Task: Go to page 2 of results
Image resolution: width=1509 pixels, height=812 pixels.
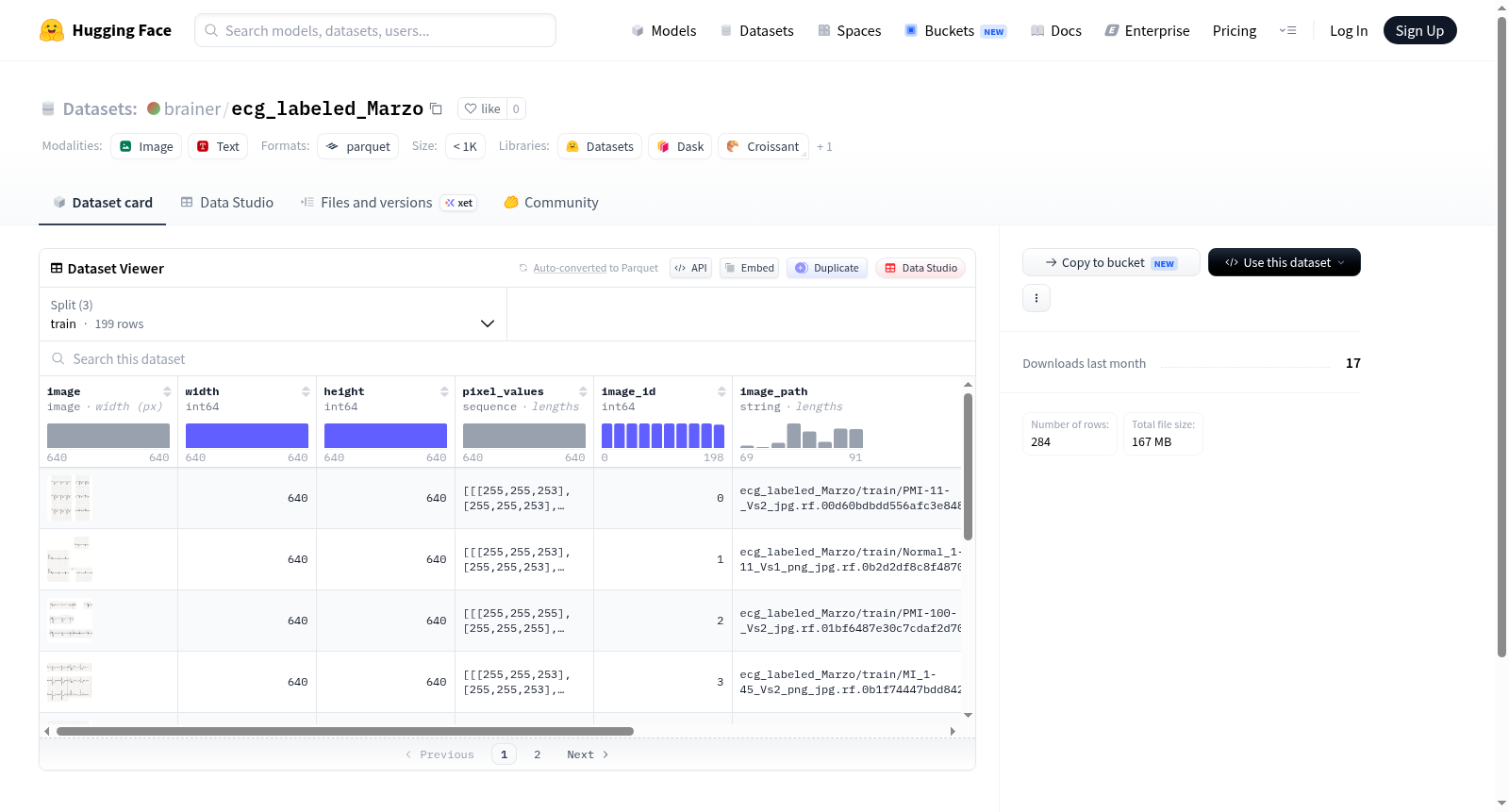Action: pos(538,754)
